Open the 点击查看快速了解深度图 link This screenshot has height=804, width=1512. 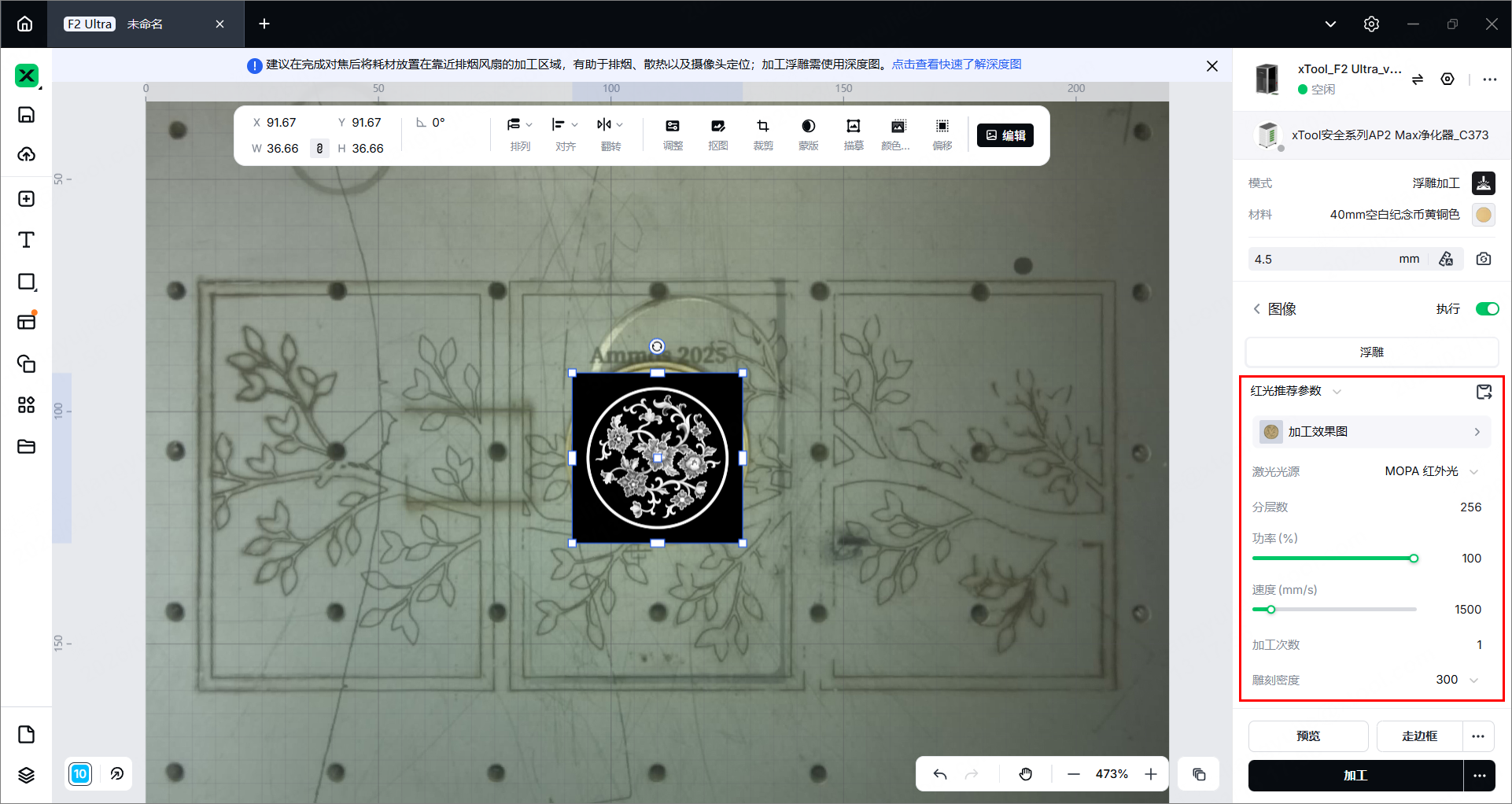pyautogui.click(x=956, y=65)
